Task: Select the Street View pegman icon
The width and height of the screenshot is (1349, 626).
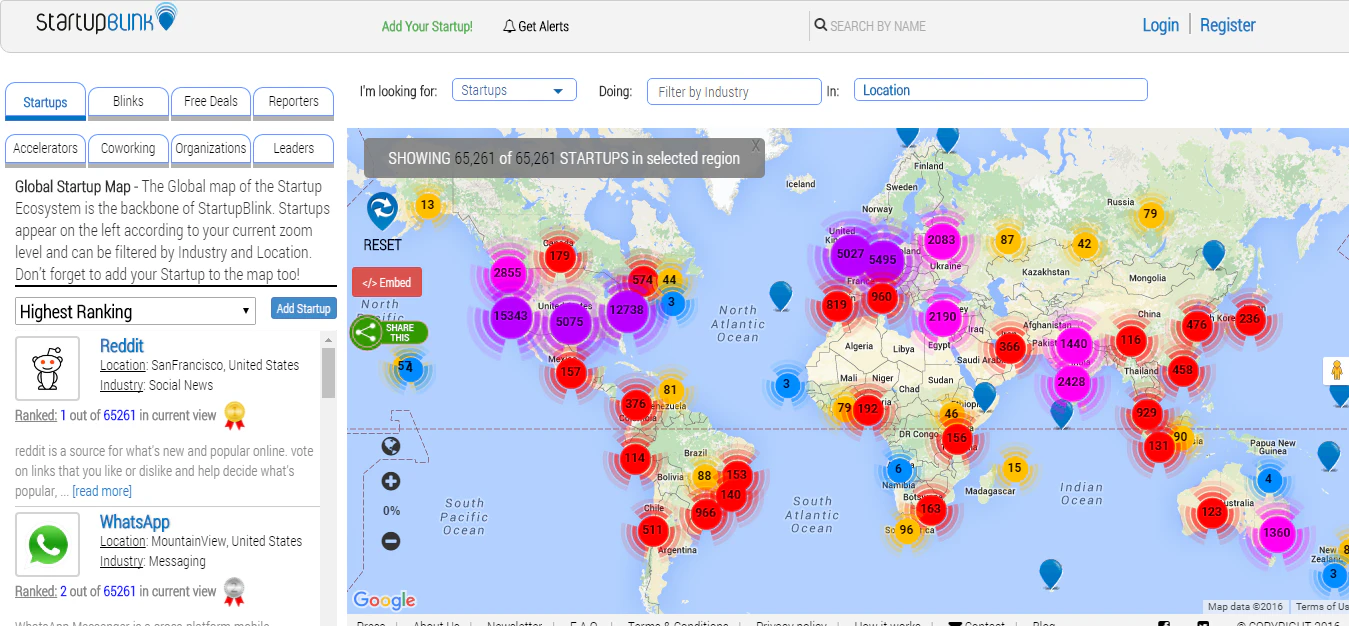Action: [1336, 371]
